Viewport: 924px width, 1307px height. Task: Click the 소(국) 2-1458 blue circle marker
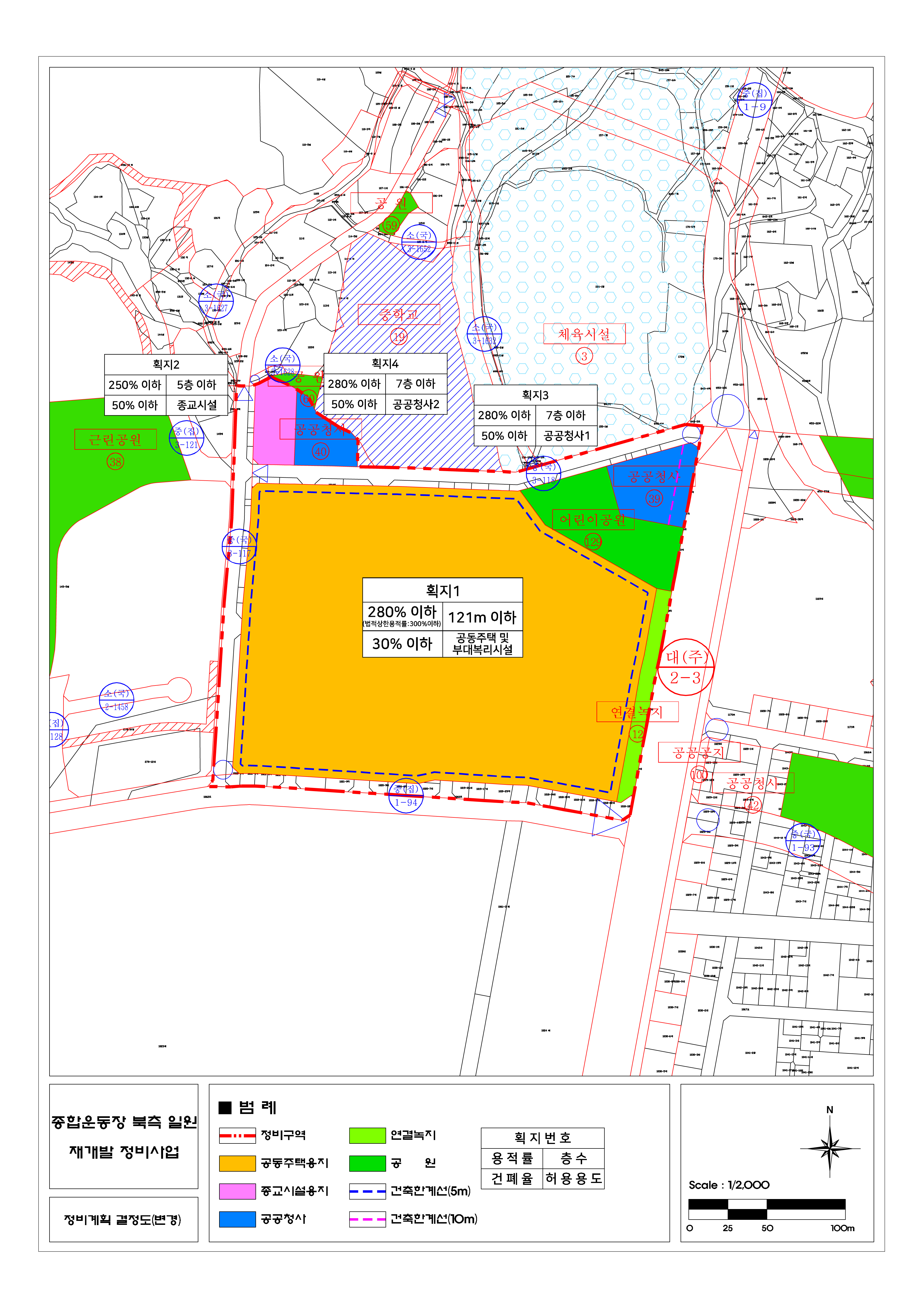[117, 700]
